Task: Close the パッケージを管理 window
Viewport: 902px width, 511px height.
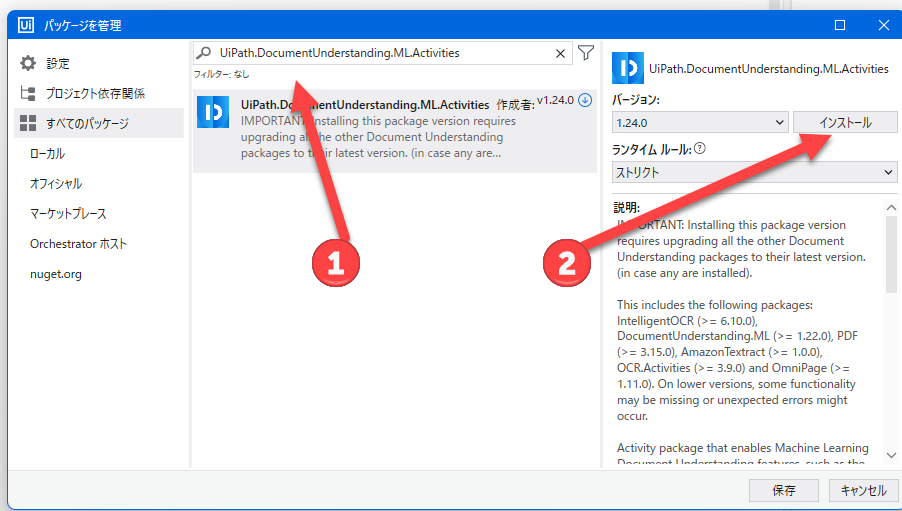Action: [884, 25]
